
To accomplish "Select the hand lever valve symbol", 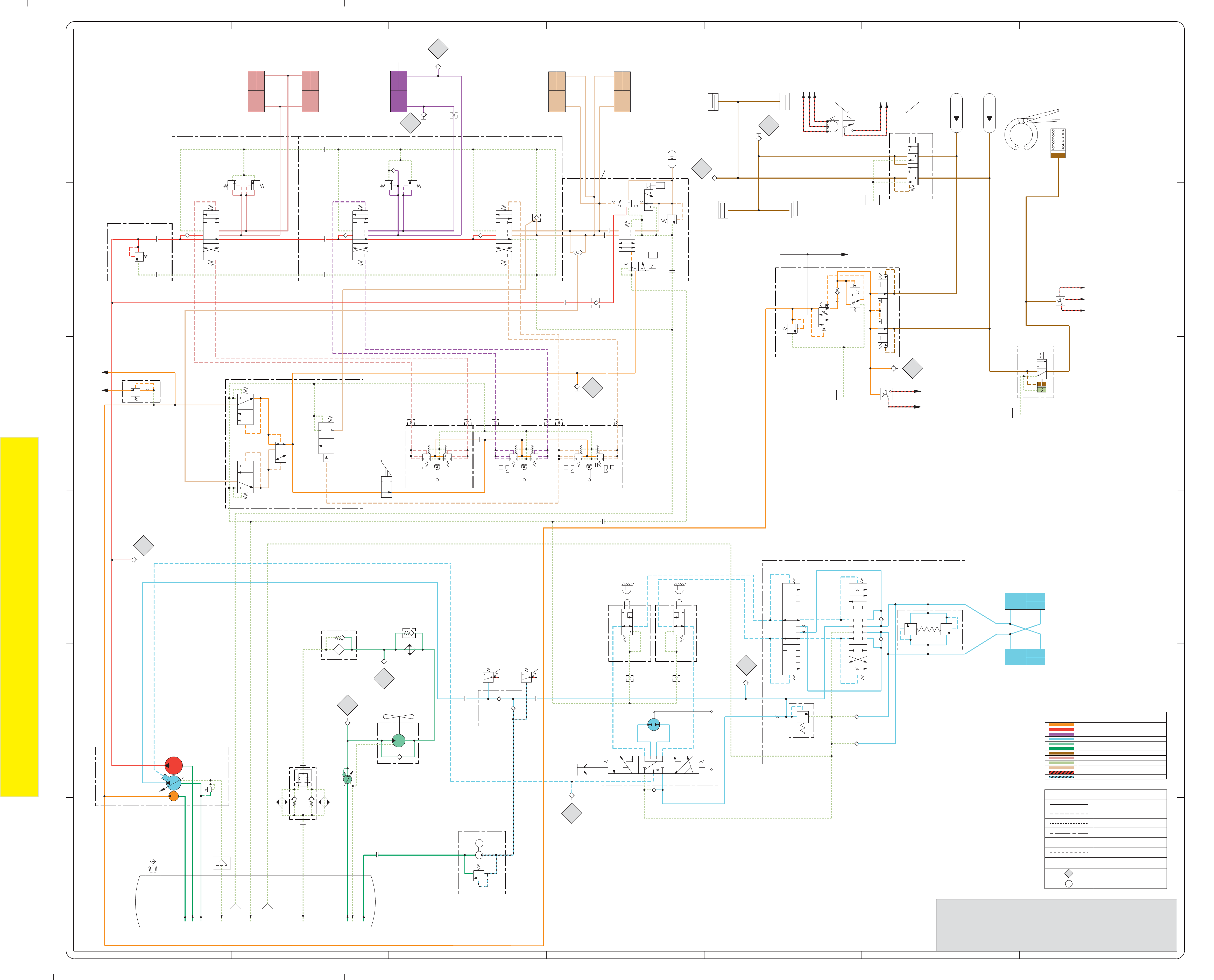I will (385, 479).
